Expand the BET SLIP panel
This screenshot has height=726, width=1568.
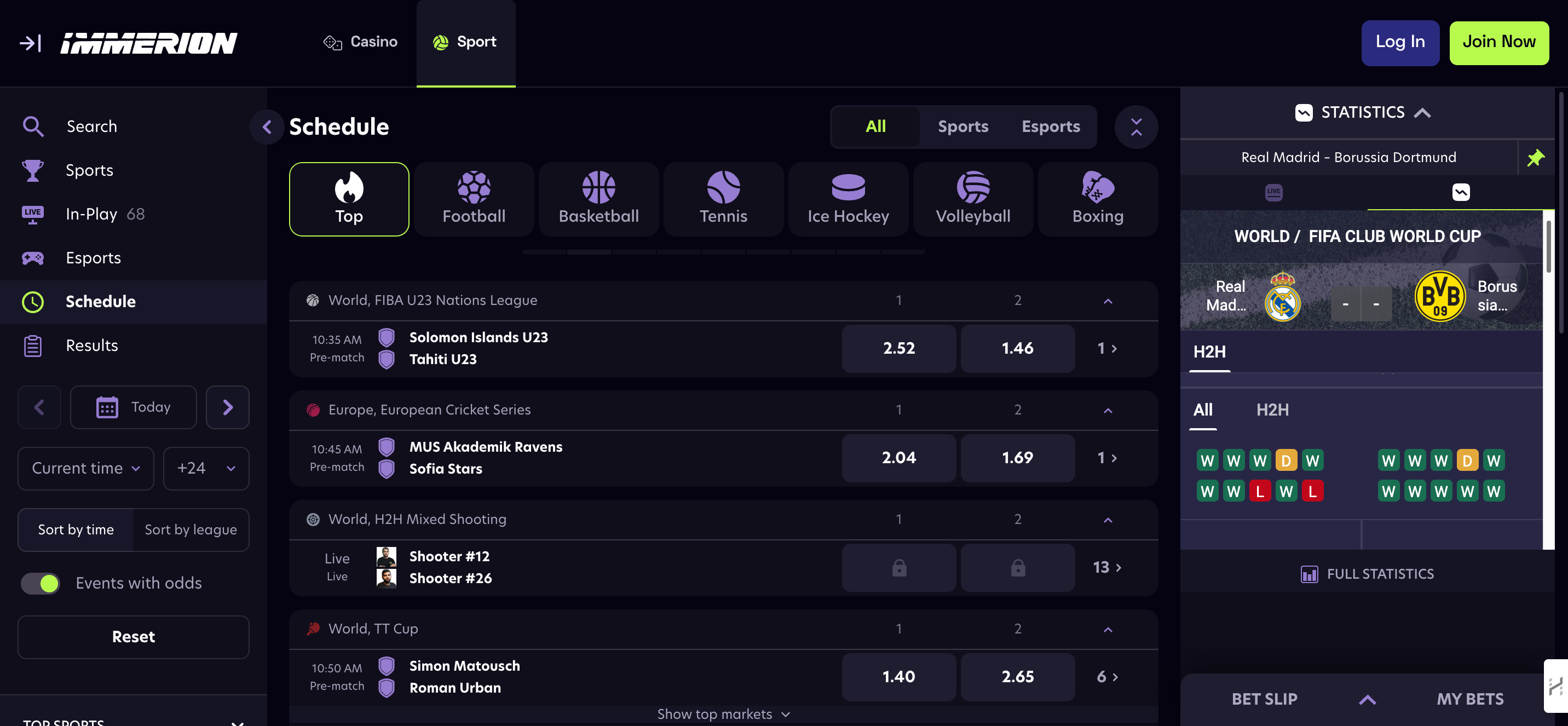[1367, 699]
